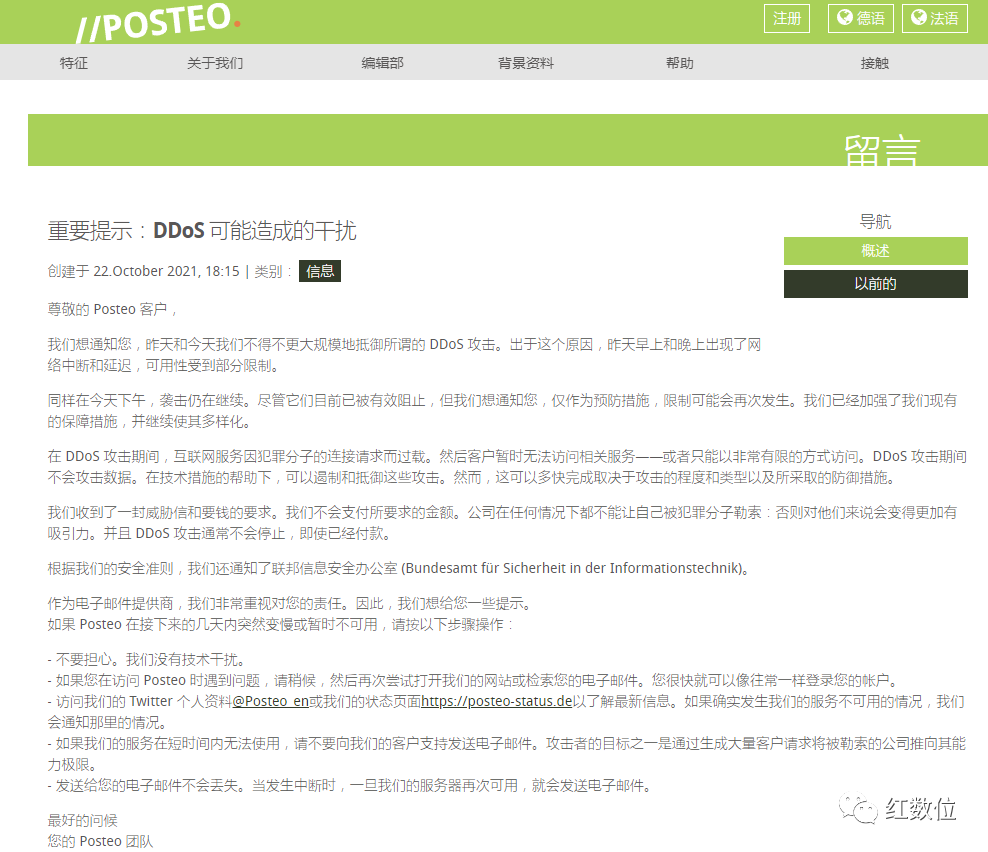Open the https://posteo-status.de link
Screen dimensions: 988x852
[x=497, y=701]
